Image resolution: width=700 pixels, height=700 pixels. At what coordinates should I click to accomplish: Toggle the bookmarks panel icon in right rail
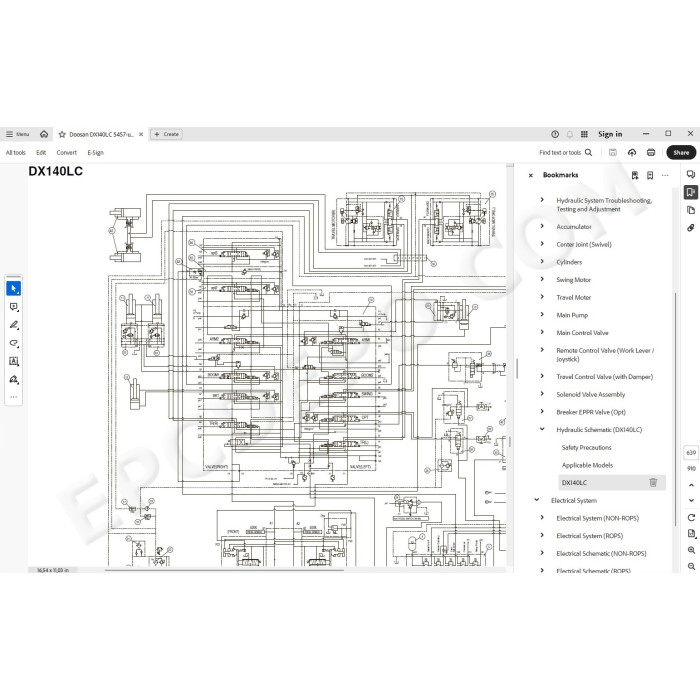click(691, 192)
